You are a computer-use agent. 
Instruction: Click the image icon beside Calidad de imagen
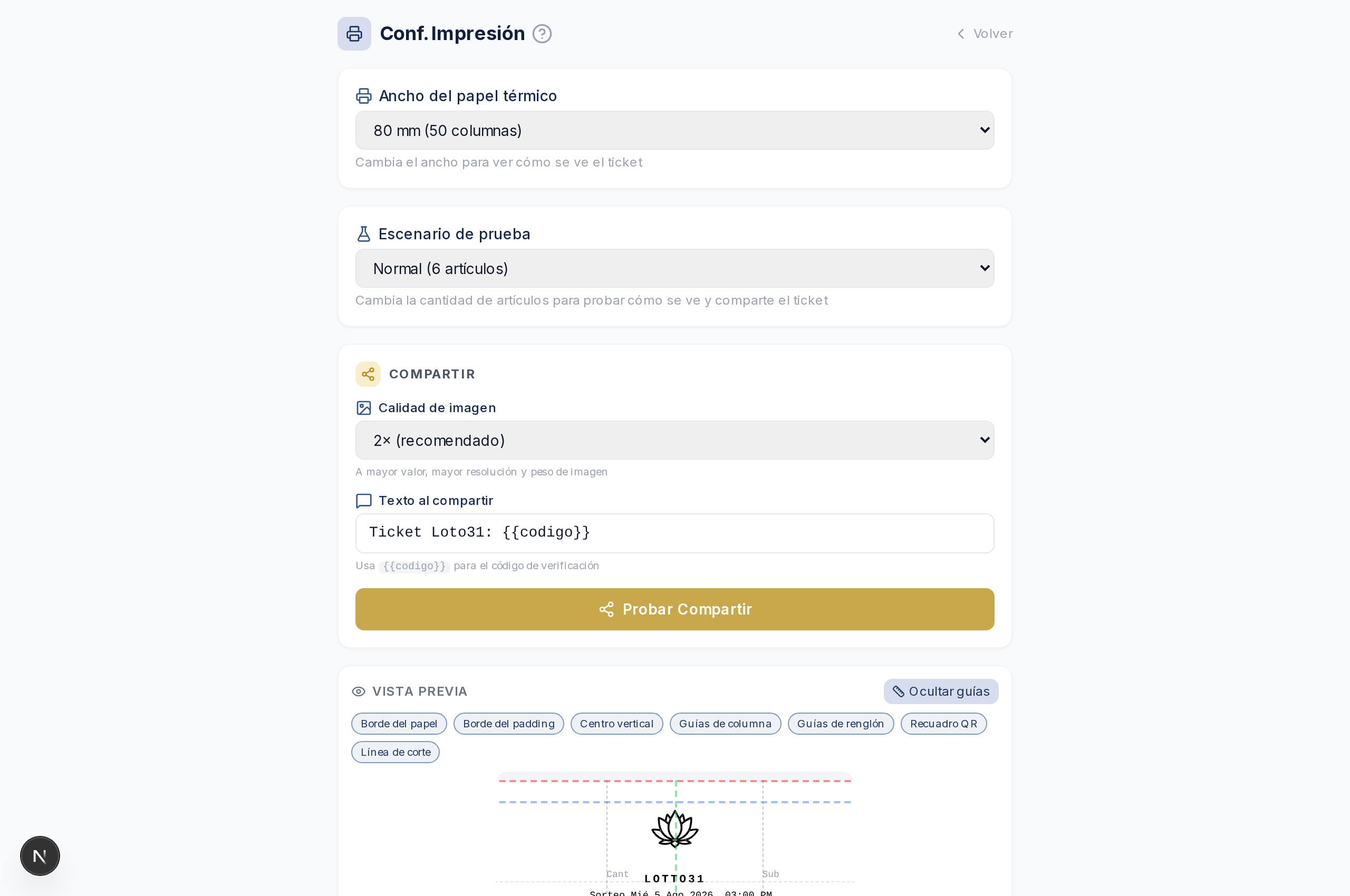(x=364, y=408)
